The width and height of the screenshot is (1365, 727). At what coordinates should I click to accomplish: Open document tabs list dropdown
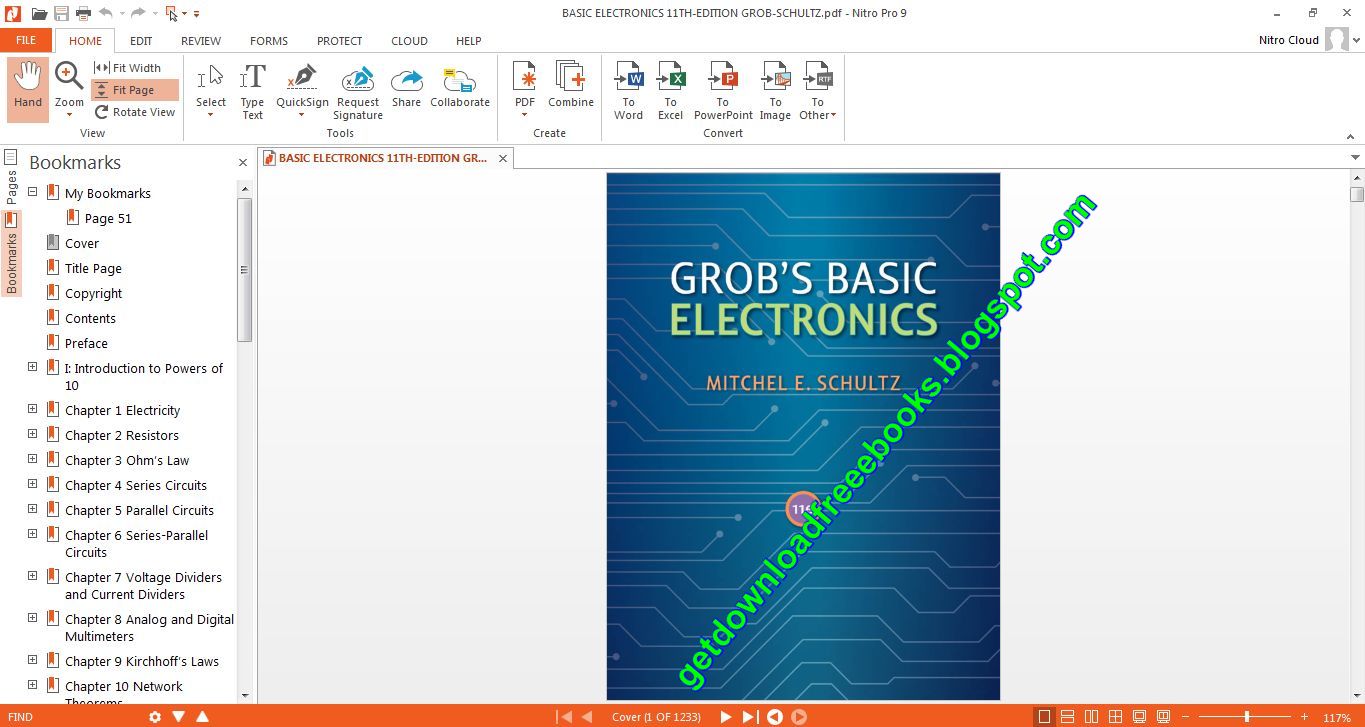click(1356, 158)
